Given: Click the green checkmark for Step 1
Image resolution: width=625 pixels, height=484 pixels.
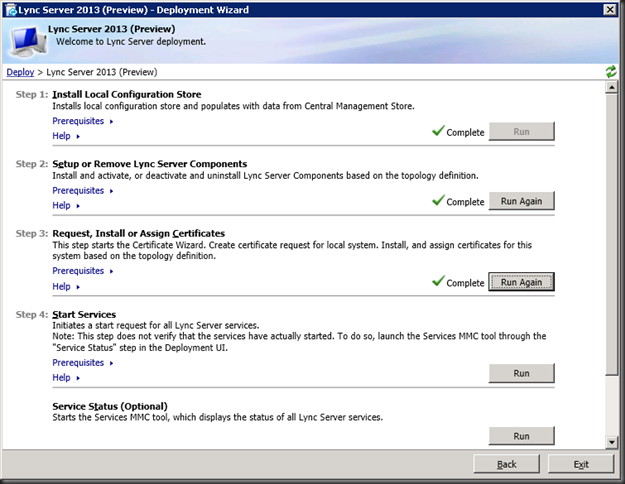Looking at the screenshot, I should (x=438, y=130).
